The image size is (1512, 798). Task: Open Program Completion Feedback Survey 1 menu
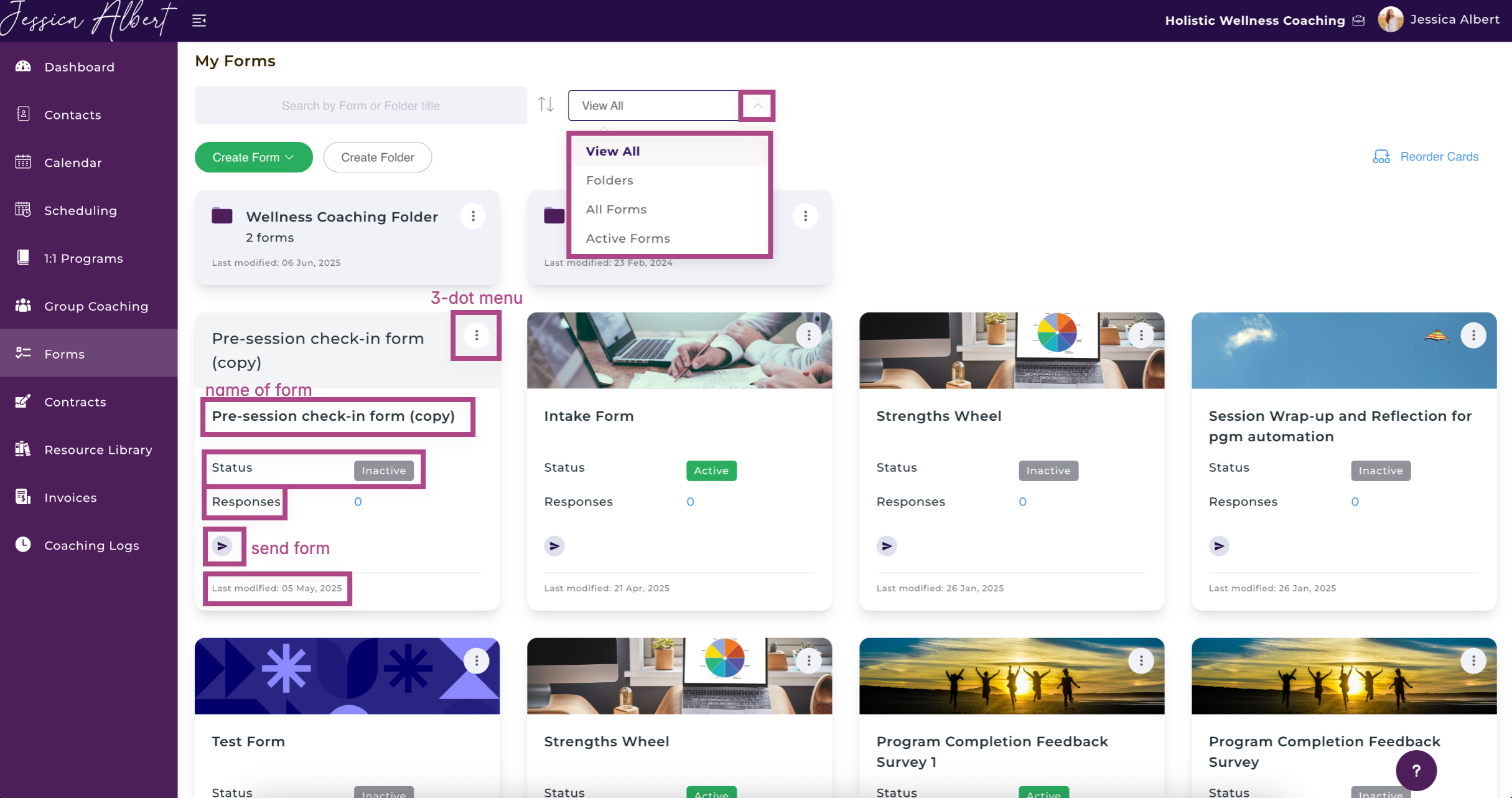[x=1141, y=661]
